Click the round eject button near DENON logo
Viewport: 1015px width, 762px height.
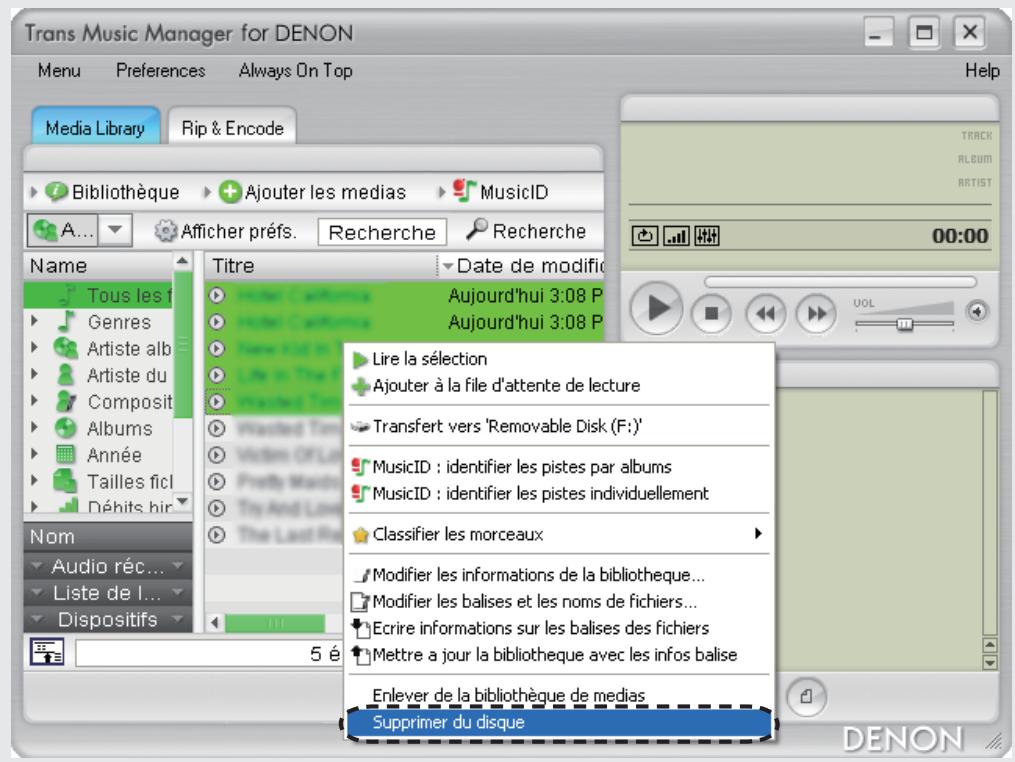806,697
